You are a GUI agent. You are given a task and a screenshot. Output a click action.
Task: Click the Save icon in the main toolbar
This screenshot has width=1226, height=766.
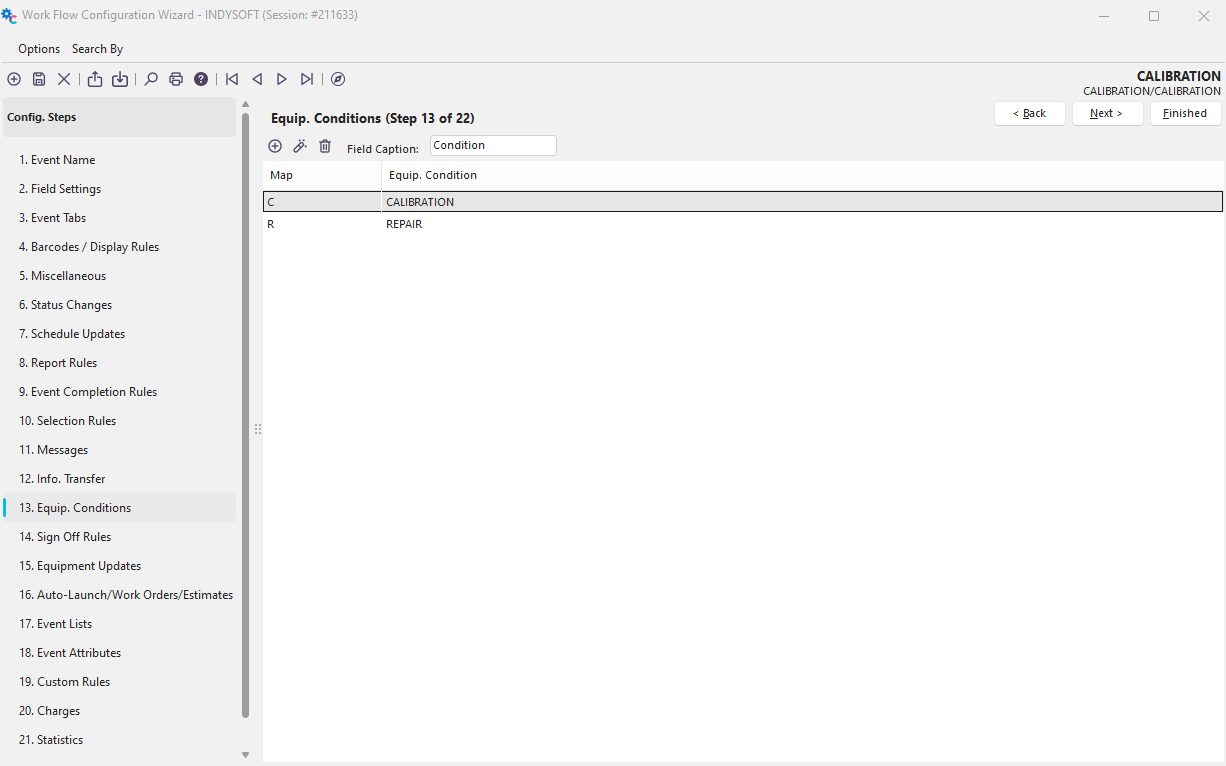(39, 79)
